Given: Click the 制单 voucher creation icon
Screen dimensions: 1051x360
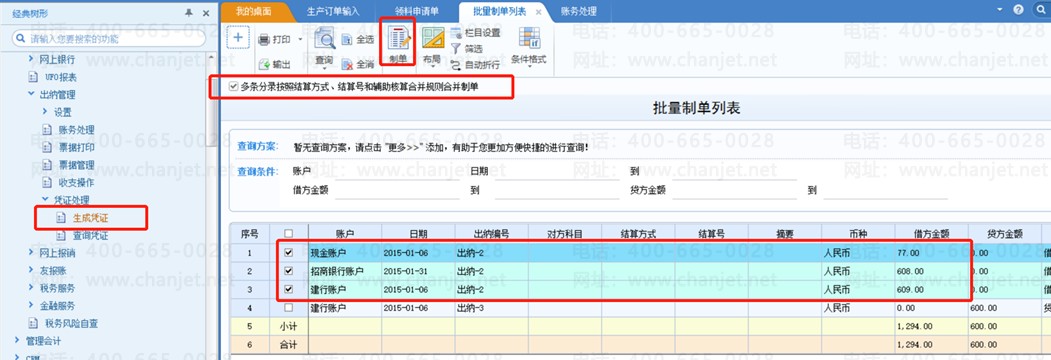Looking at the screenshot, I should (x=398, y=38).
